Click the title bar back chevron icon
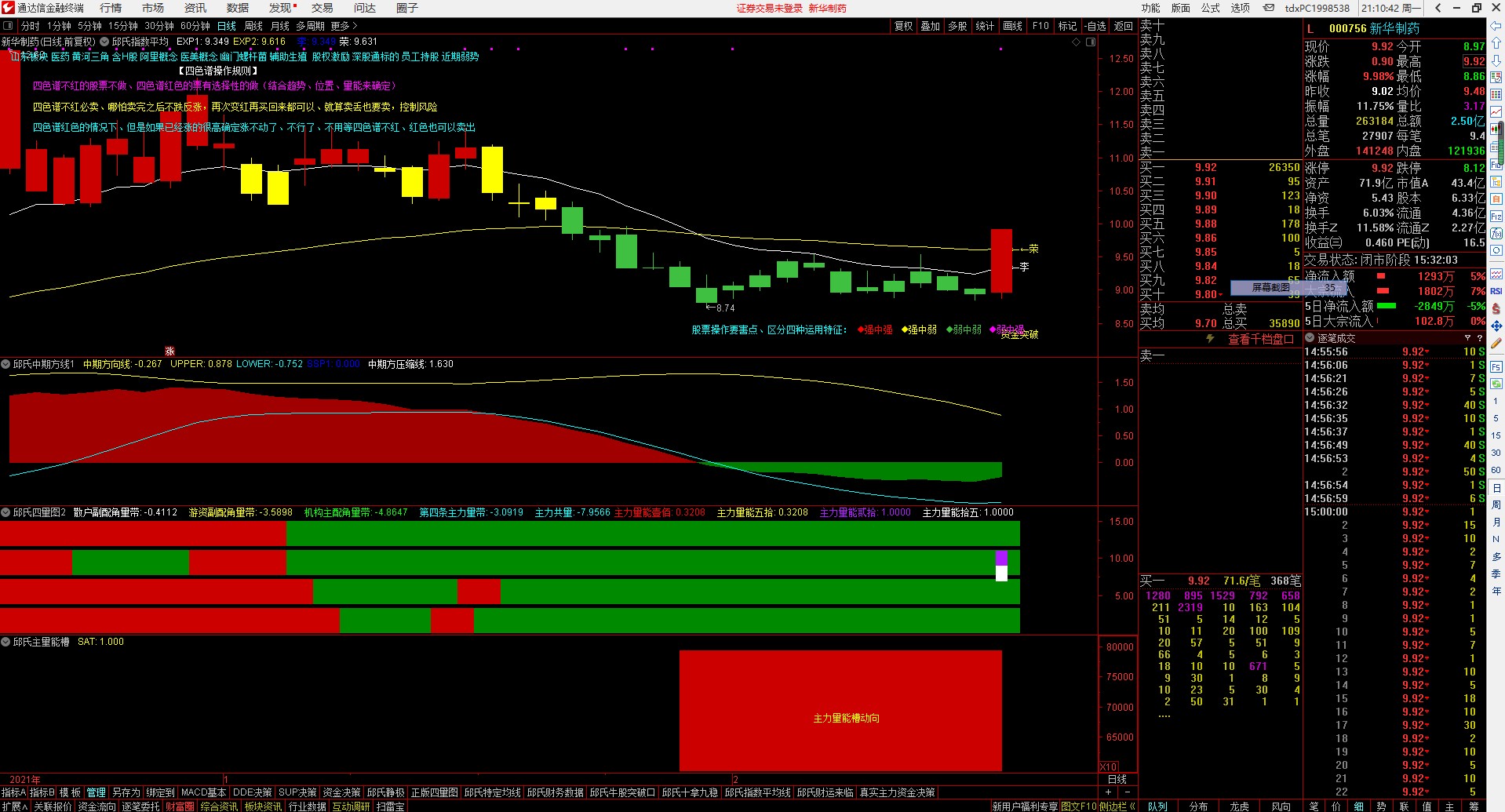Viewport: 1505px width, 812px height. [x=1438, y=8]
